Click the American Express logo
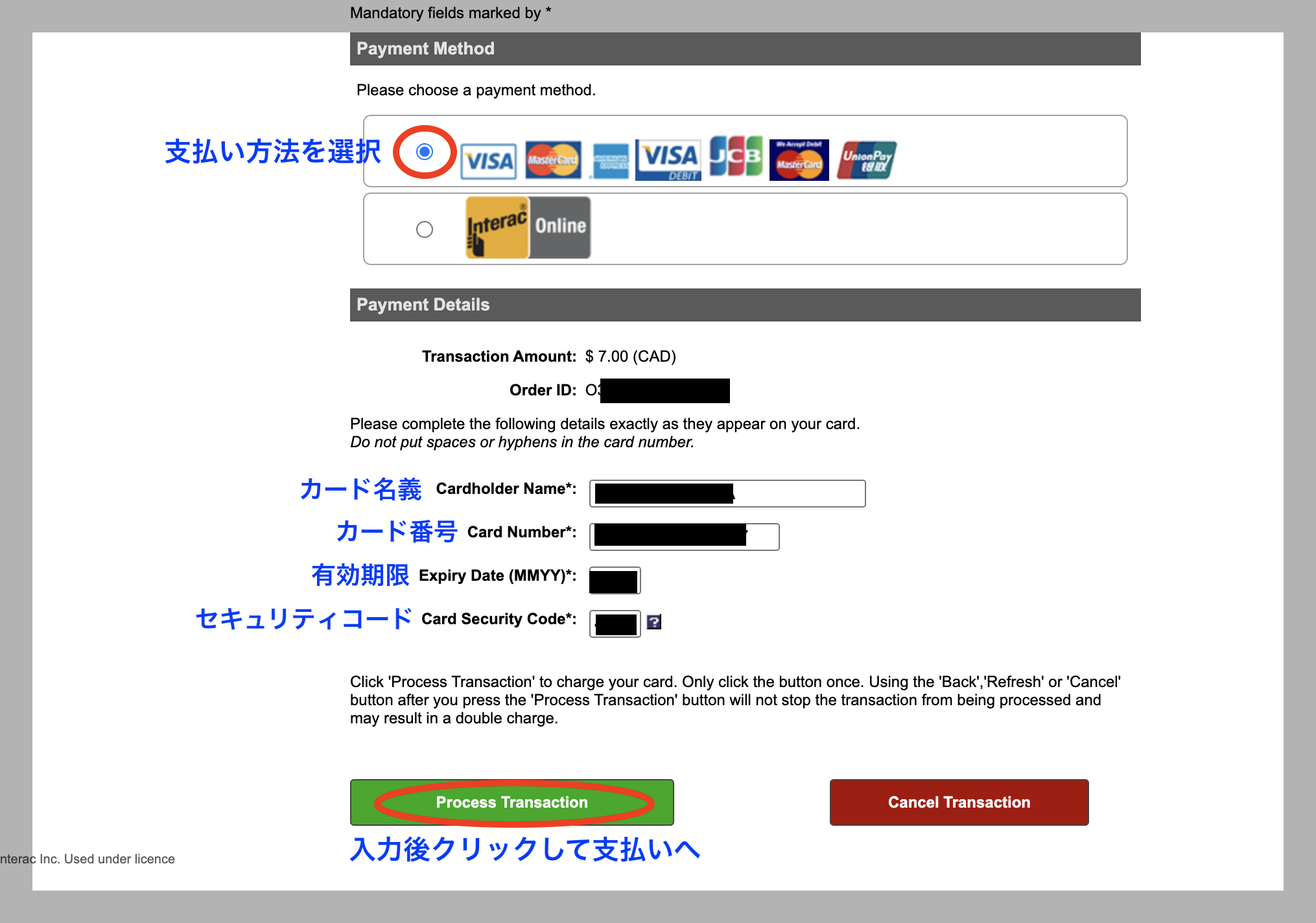 [x=610, y=161]
